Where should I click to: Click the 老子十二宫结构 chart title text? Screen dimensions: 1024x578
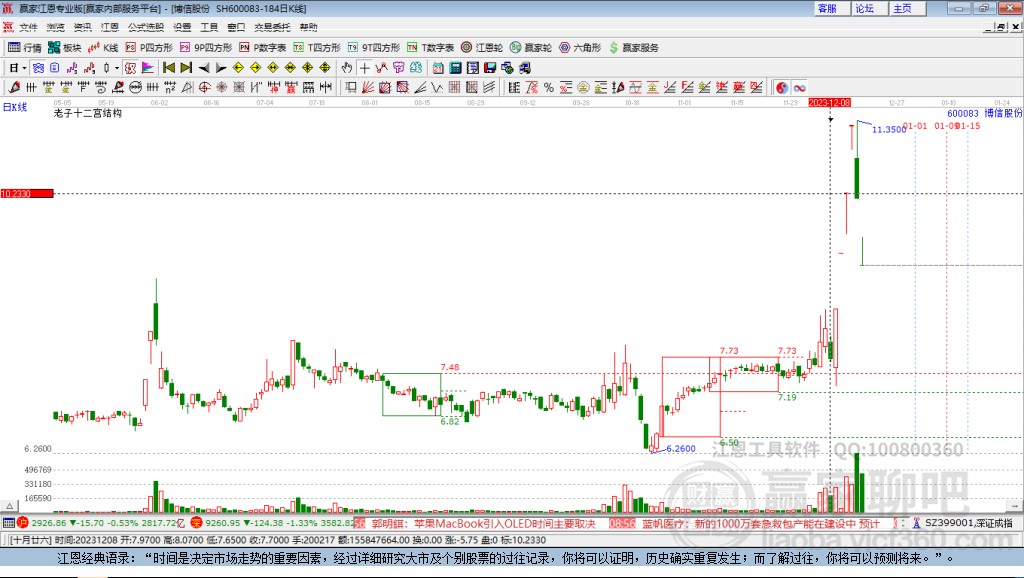pyautogui.click(x=88, y=113)
